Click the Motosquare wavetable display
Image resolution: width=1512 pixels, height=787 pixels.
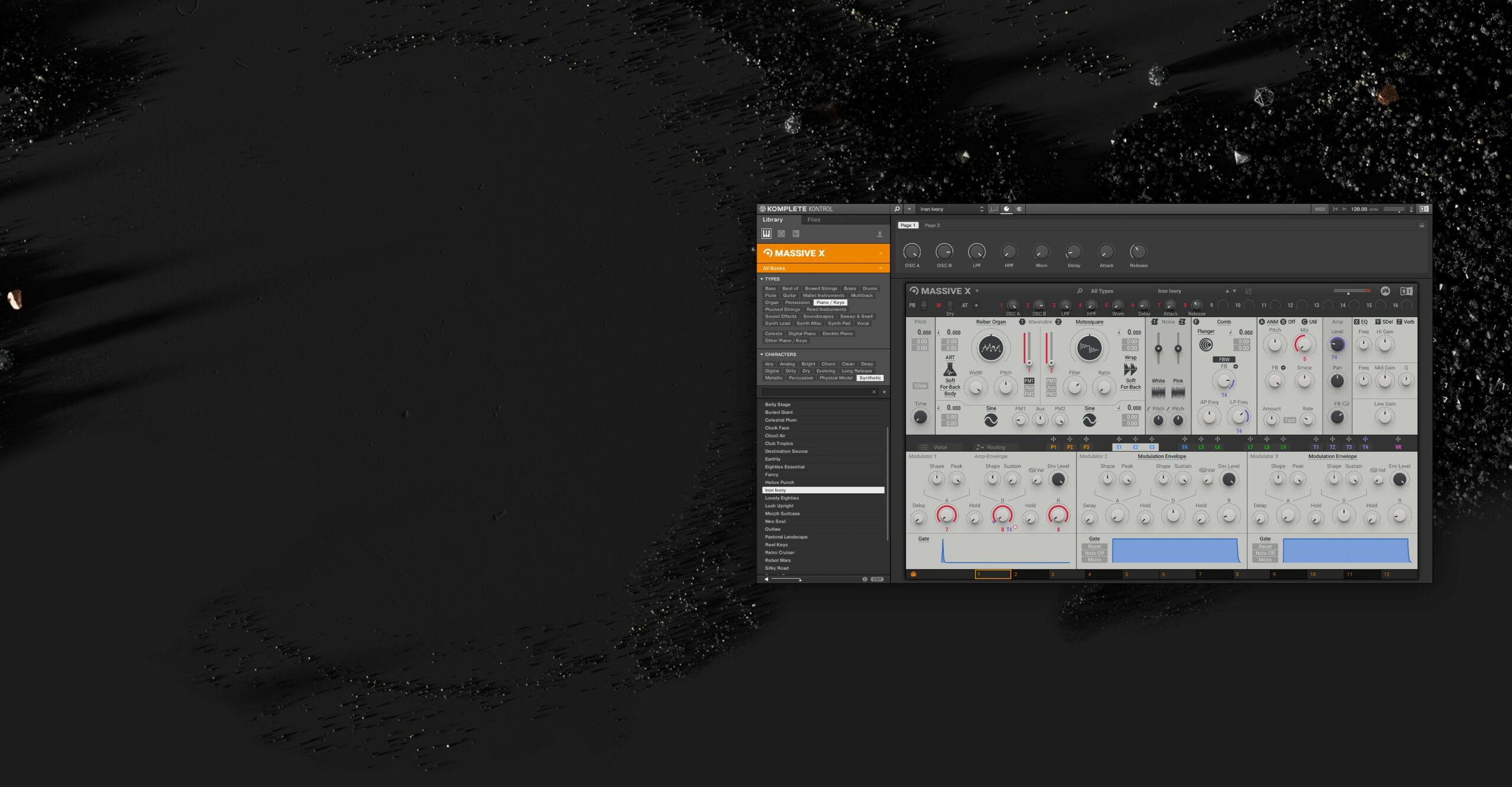click(x=1089, y=348)
